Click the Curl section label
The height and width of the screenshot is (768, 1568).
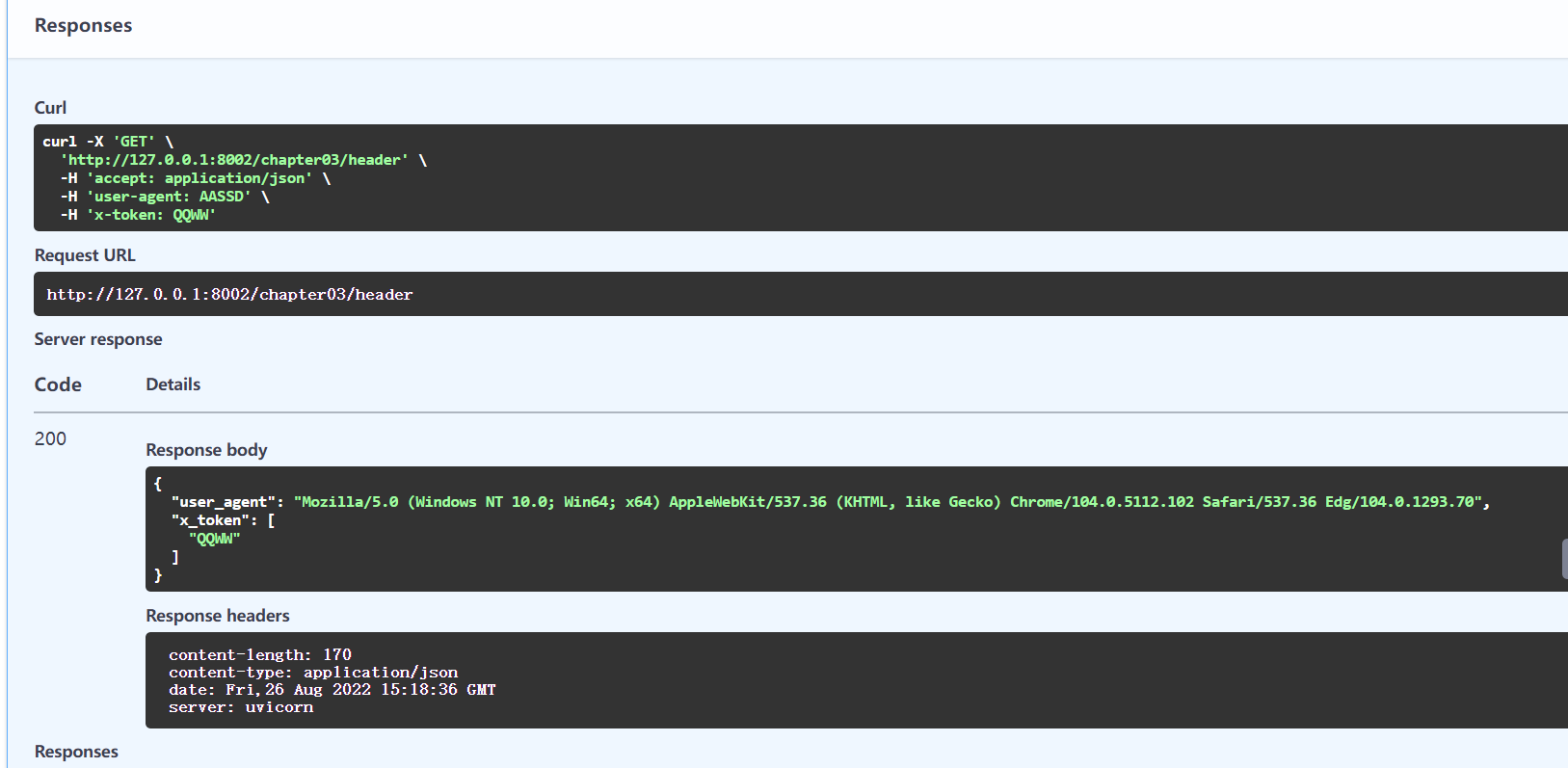point(50,108)
